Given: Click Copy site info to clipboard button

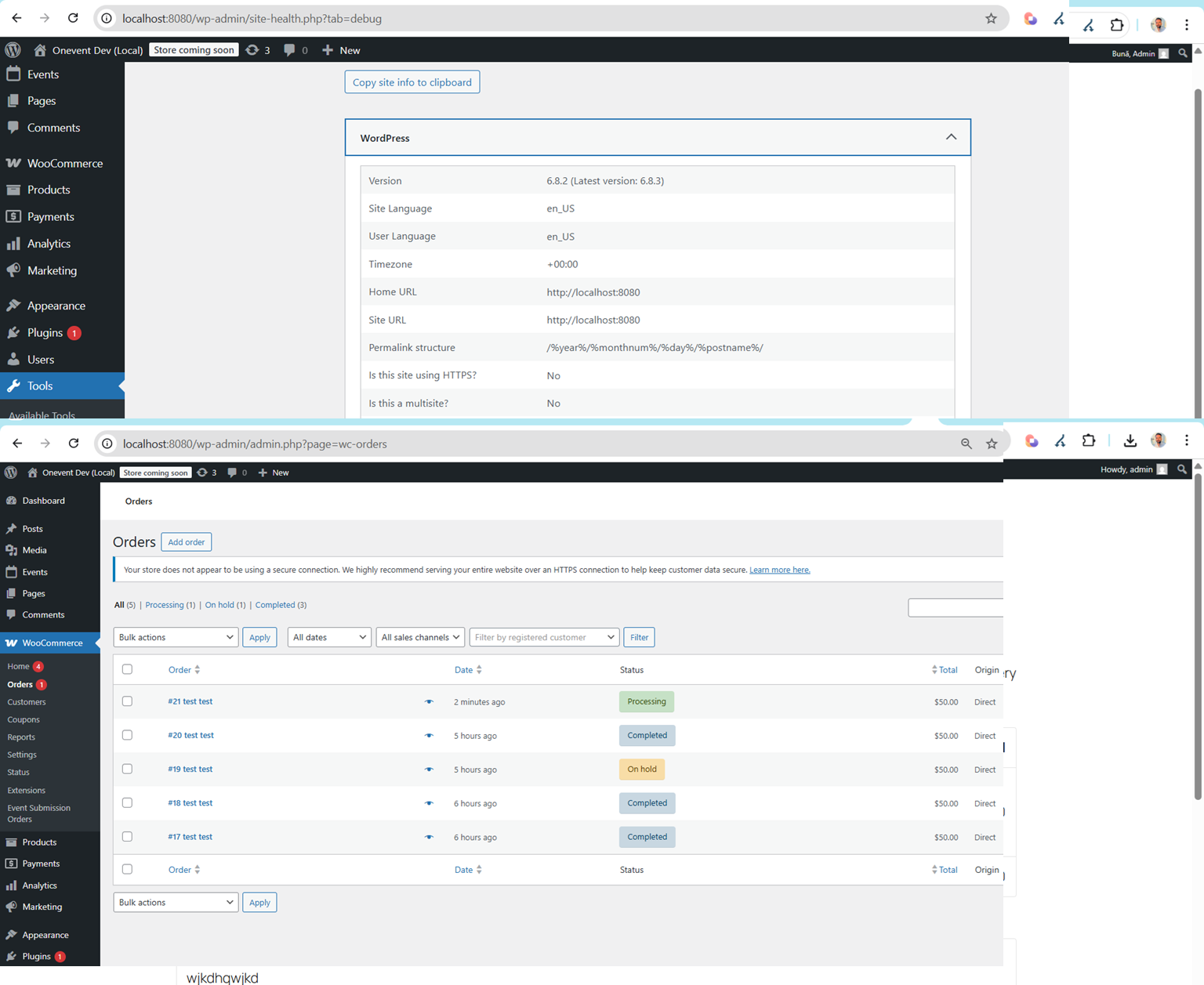Looking at the screenshot, I should [412, 82].
